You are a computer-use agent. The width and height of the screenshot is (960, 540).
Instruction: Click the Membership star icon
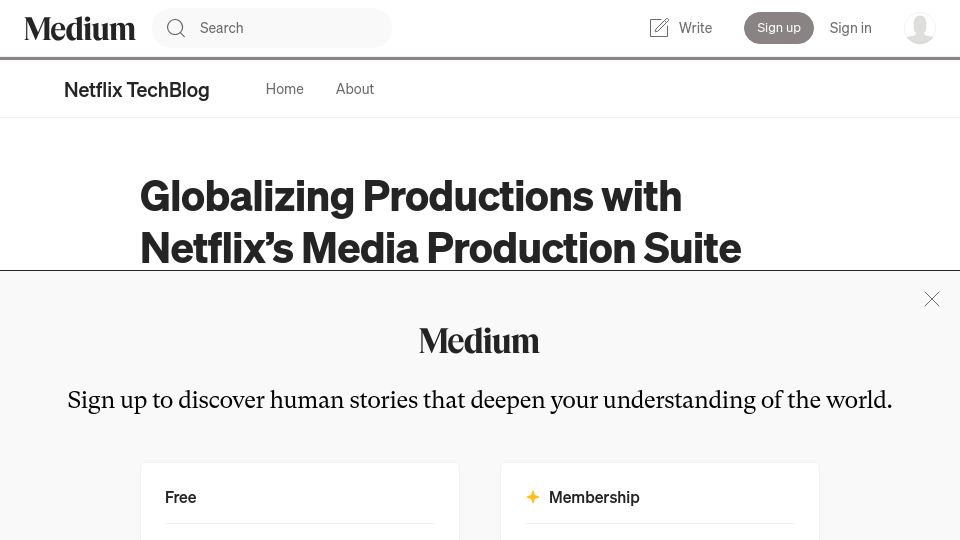pos(533,497)
